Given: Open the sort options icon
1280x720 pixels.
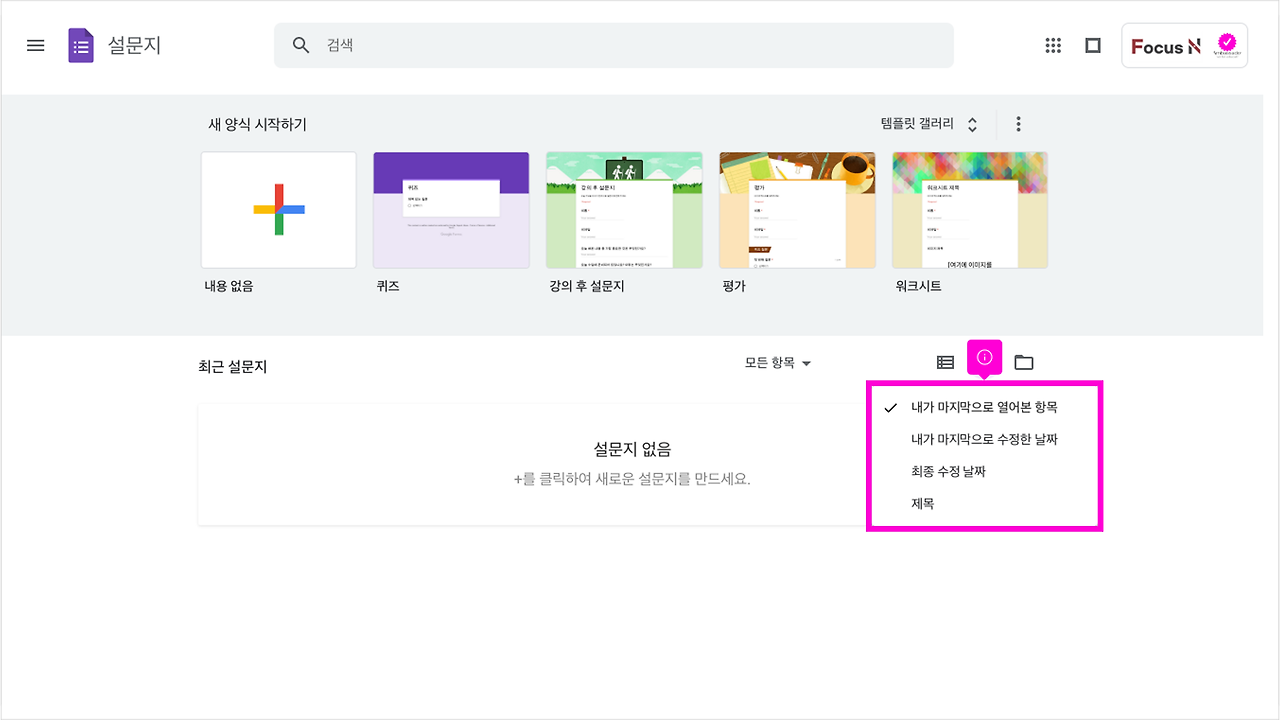Looking at the screenshot, I should 986,360.
